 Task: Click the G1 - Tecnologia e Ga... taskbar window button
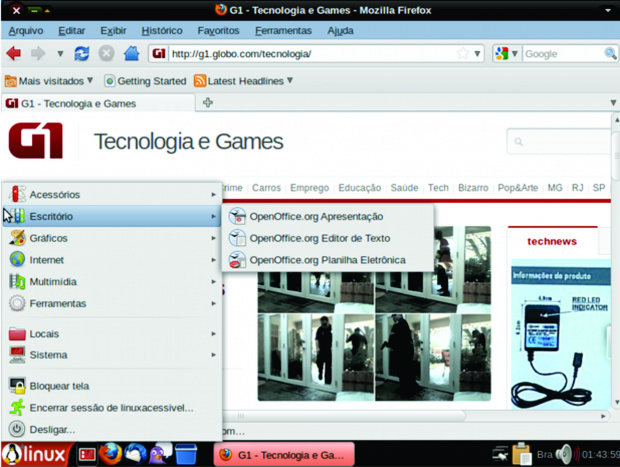[284, 455]
